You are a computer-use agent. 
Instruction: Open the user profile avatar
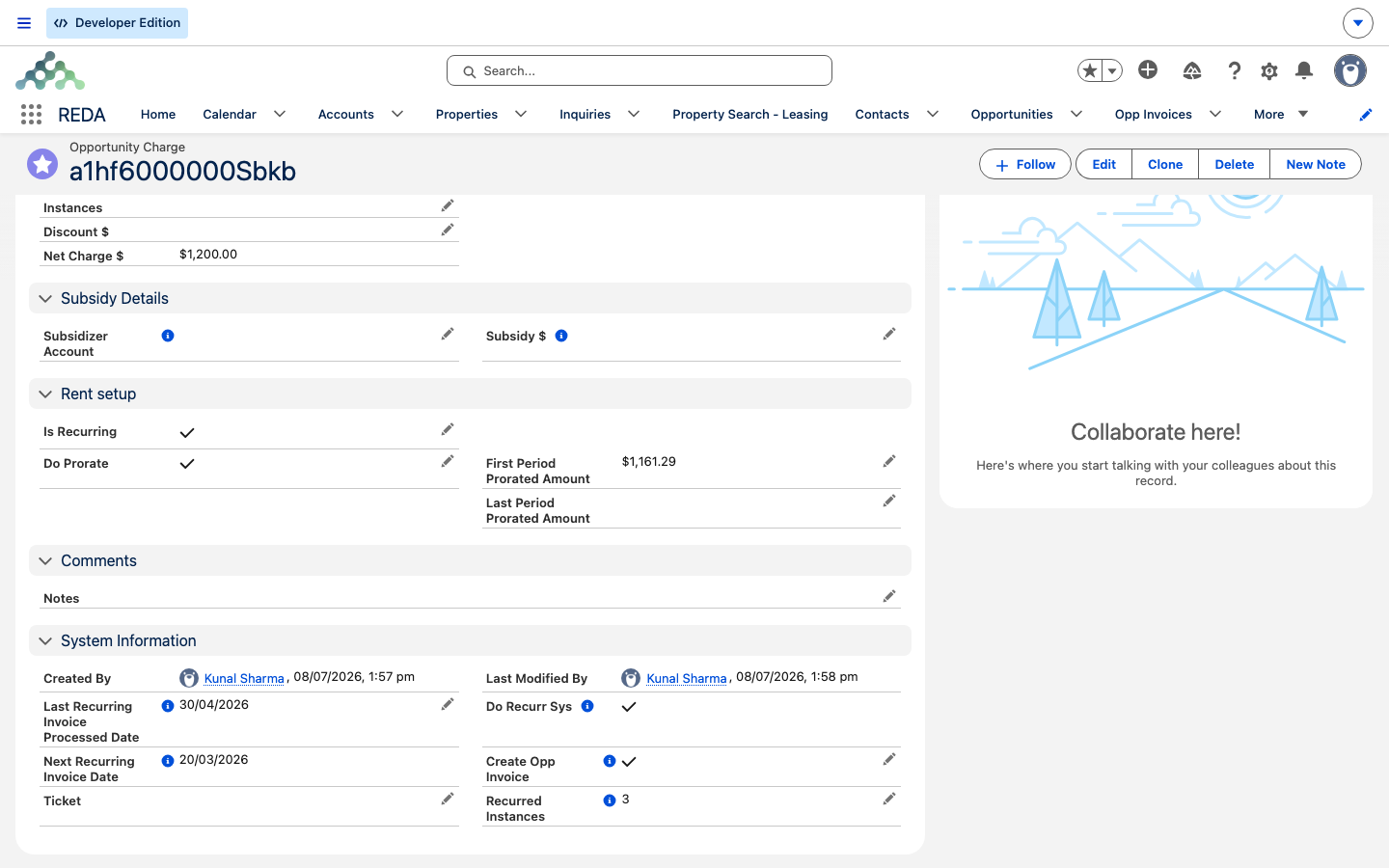1350,70
